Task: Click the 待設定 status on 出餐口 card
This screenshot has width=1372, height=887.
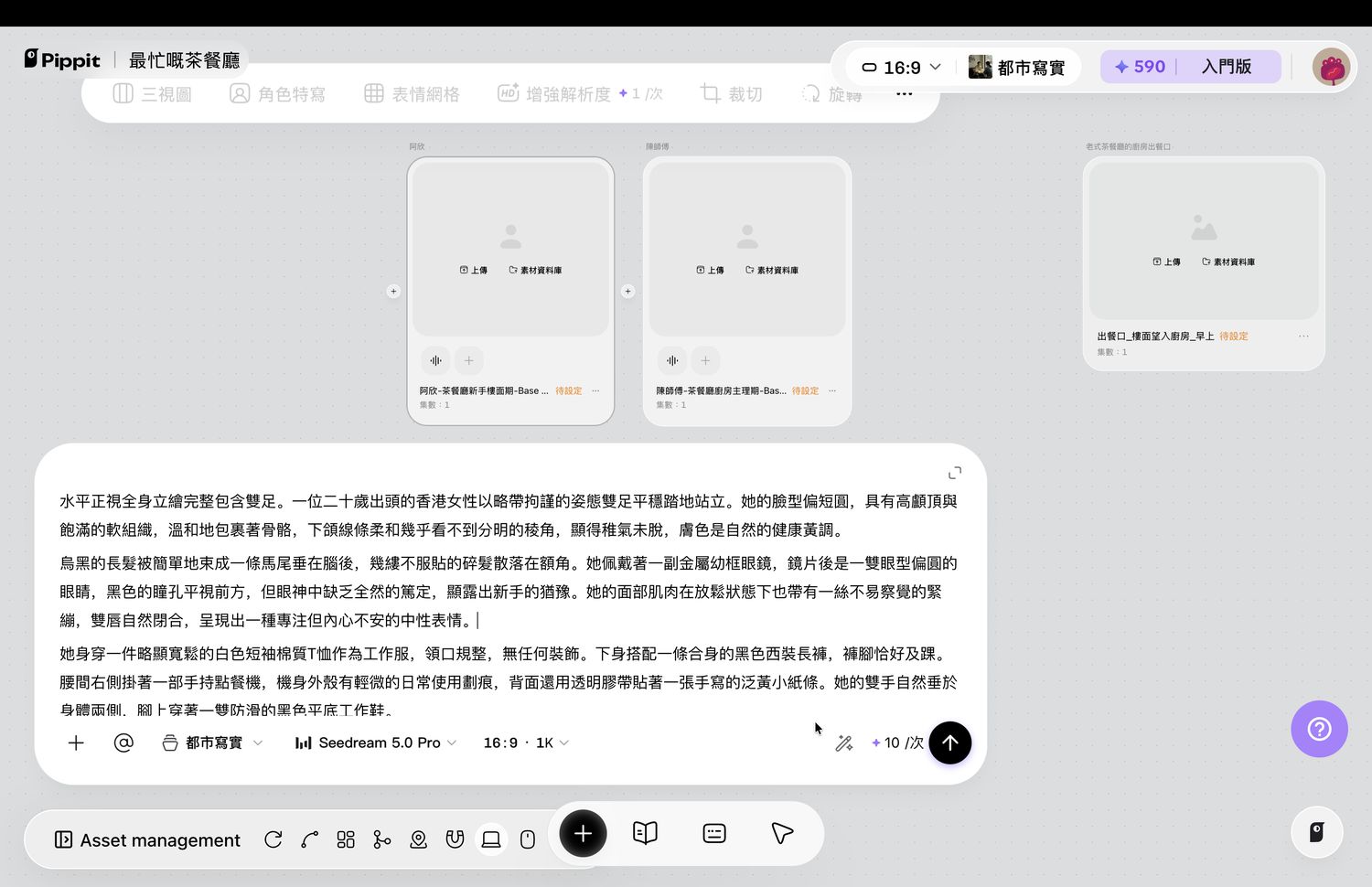Action: [x=1234, y=337]
